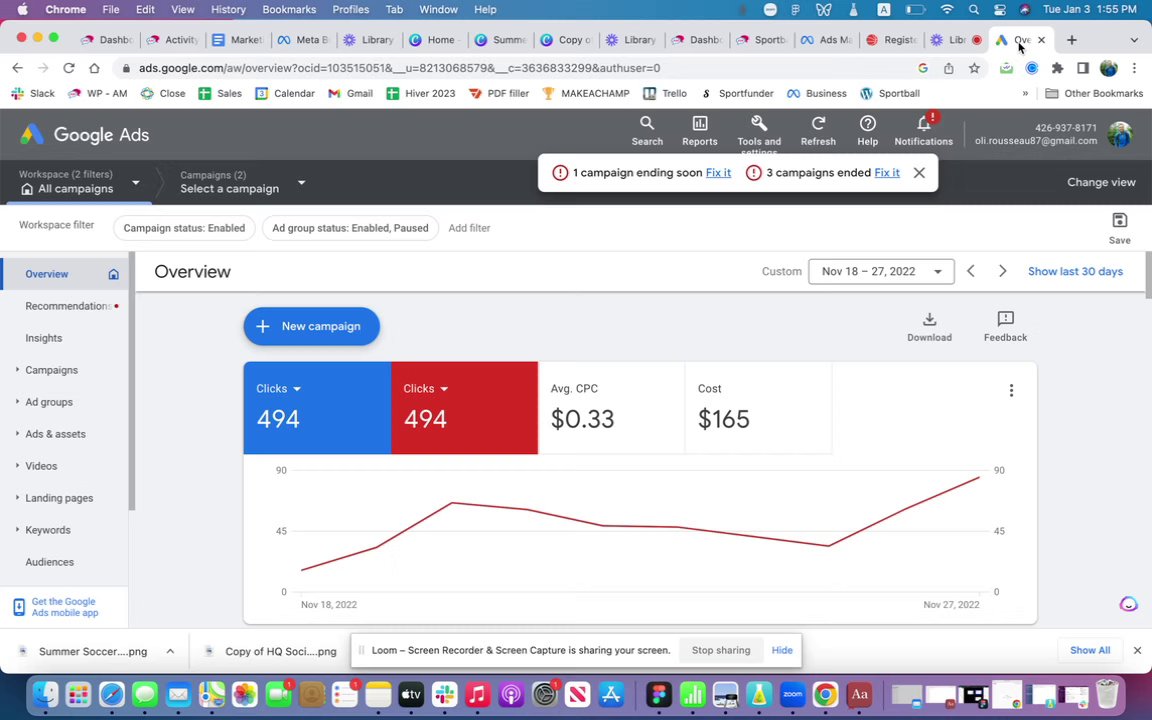Click Fix it for 3 campaigns ended
Screen dimensions: 1152x720
pyautogui.click(x=887, y=173)
